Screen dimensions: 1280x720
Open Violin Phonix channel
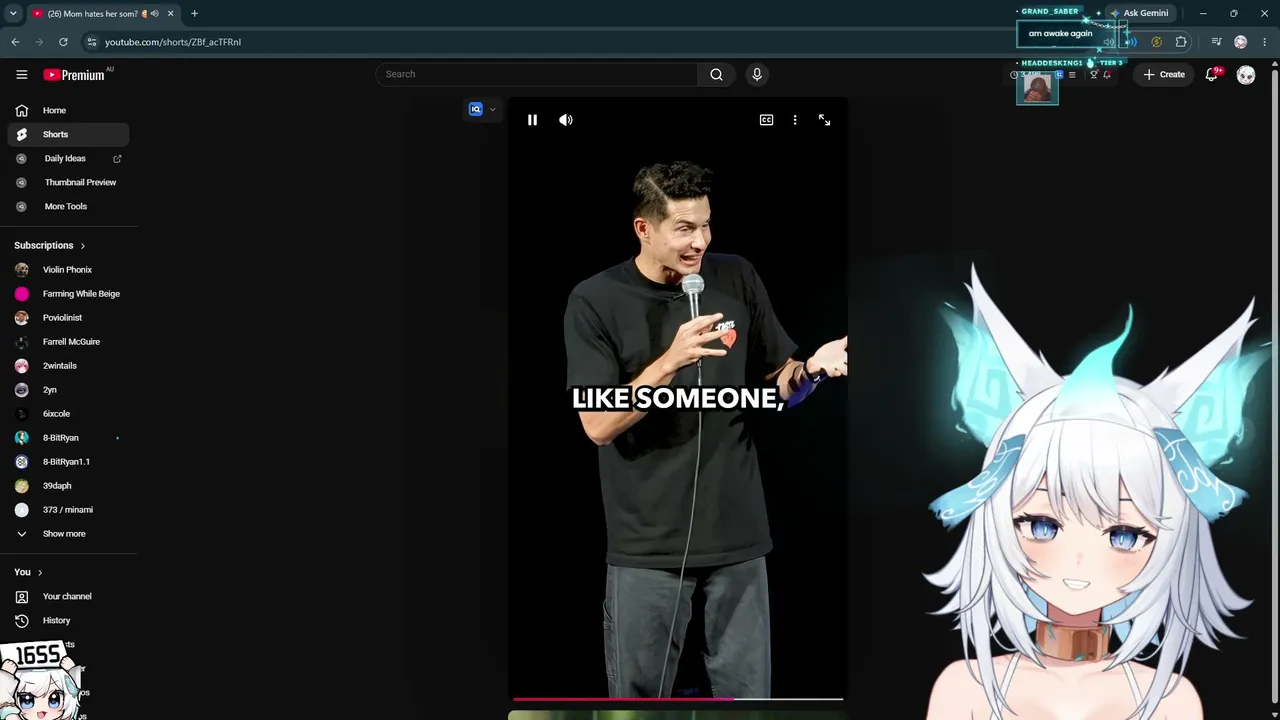tap(68, 270)
